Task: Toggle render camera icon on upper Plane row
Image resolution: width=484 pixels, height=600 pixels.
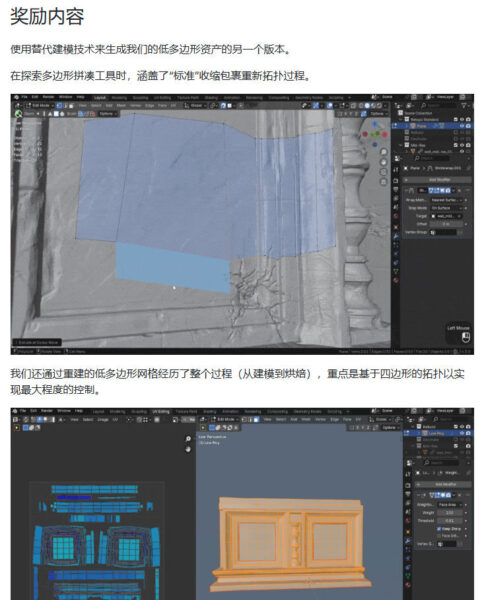Action: pos(468,126)
